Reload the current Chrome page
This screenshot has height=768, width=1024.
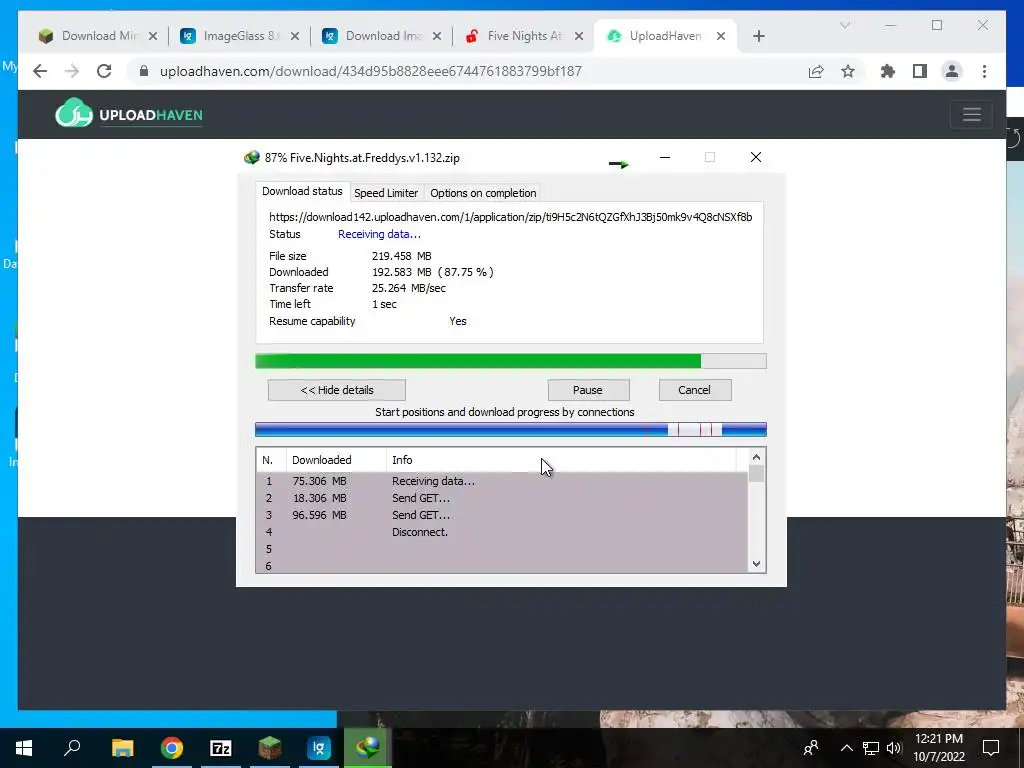104,71
